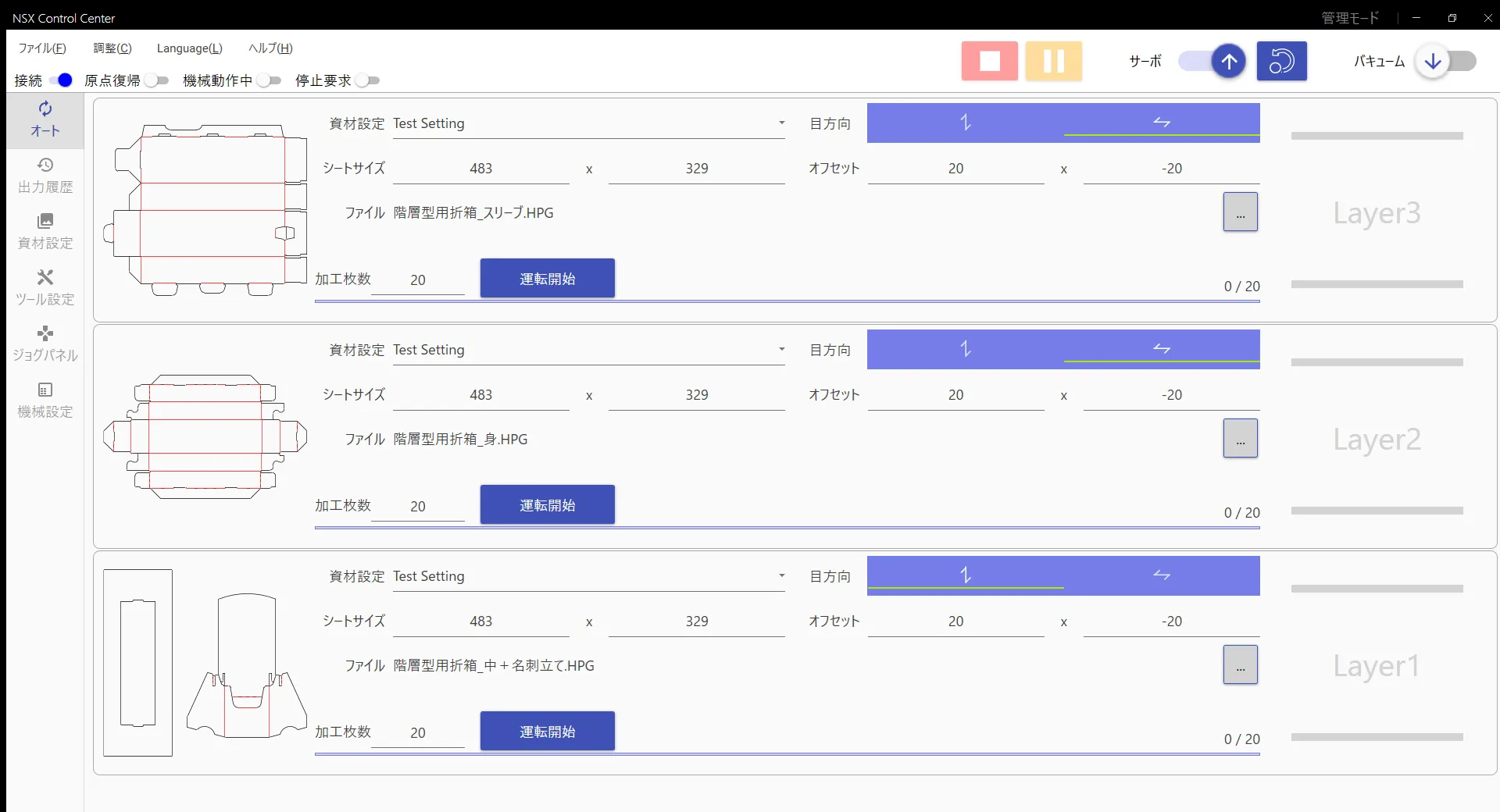The width and height of the screenshot is (1500, 812).
Task: Expand the 資材設定 dropdown for Layer2
Action: (x=781, y=350)
